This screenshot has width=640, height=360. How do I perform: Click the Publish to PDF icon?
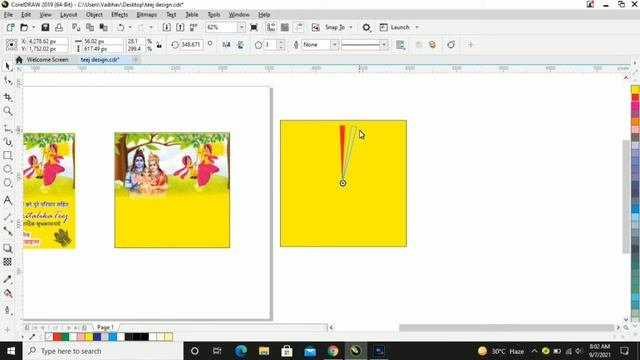click(x=193, y=27)
